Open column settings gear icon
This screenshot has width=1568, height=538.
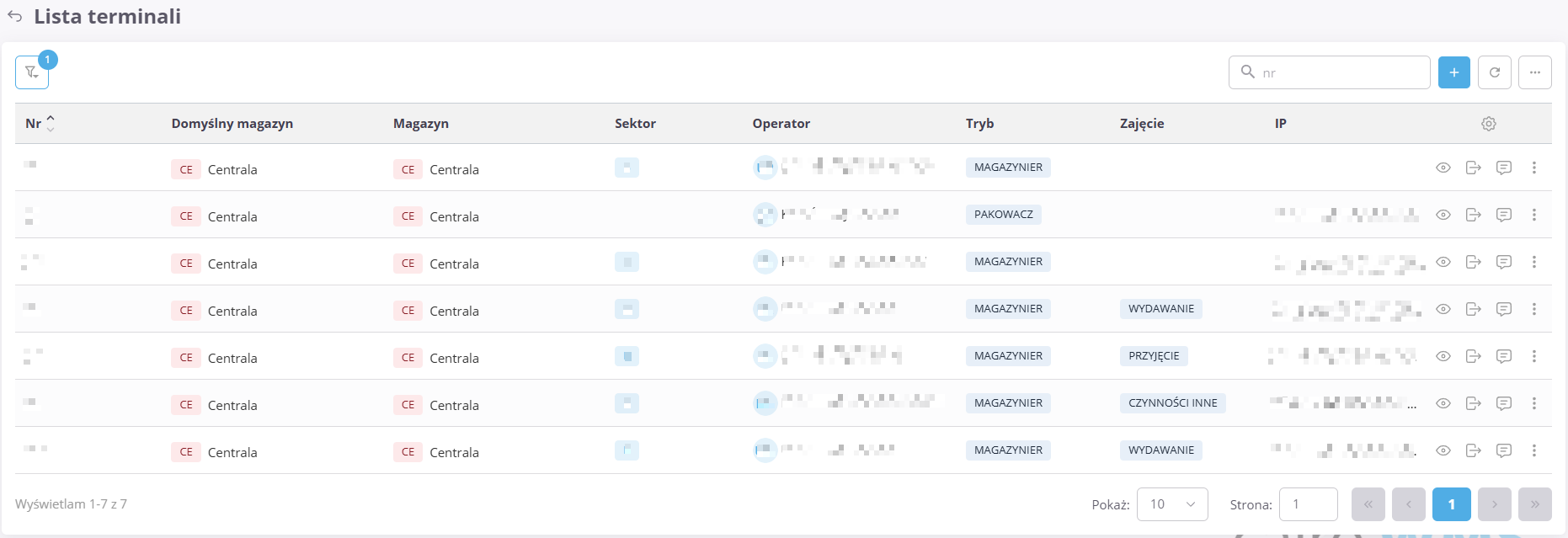coord(1489,124)
